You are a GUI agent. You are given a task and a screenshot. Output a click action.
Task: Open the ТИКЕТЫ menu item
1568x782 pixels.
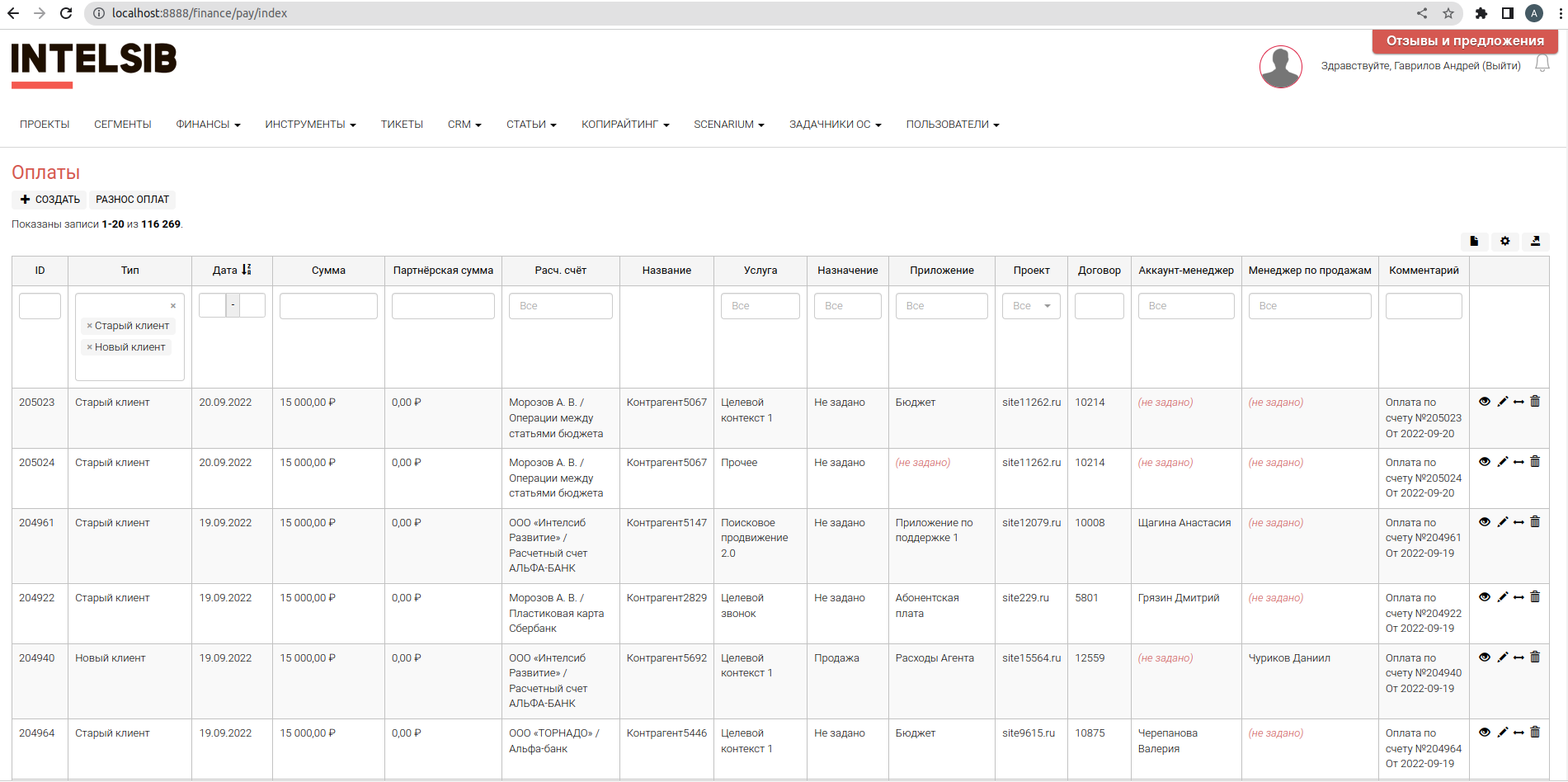[402, 125]
